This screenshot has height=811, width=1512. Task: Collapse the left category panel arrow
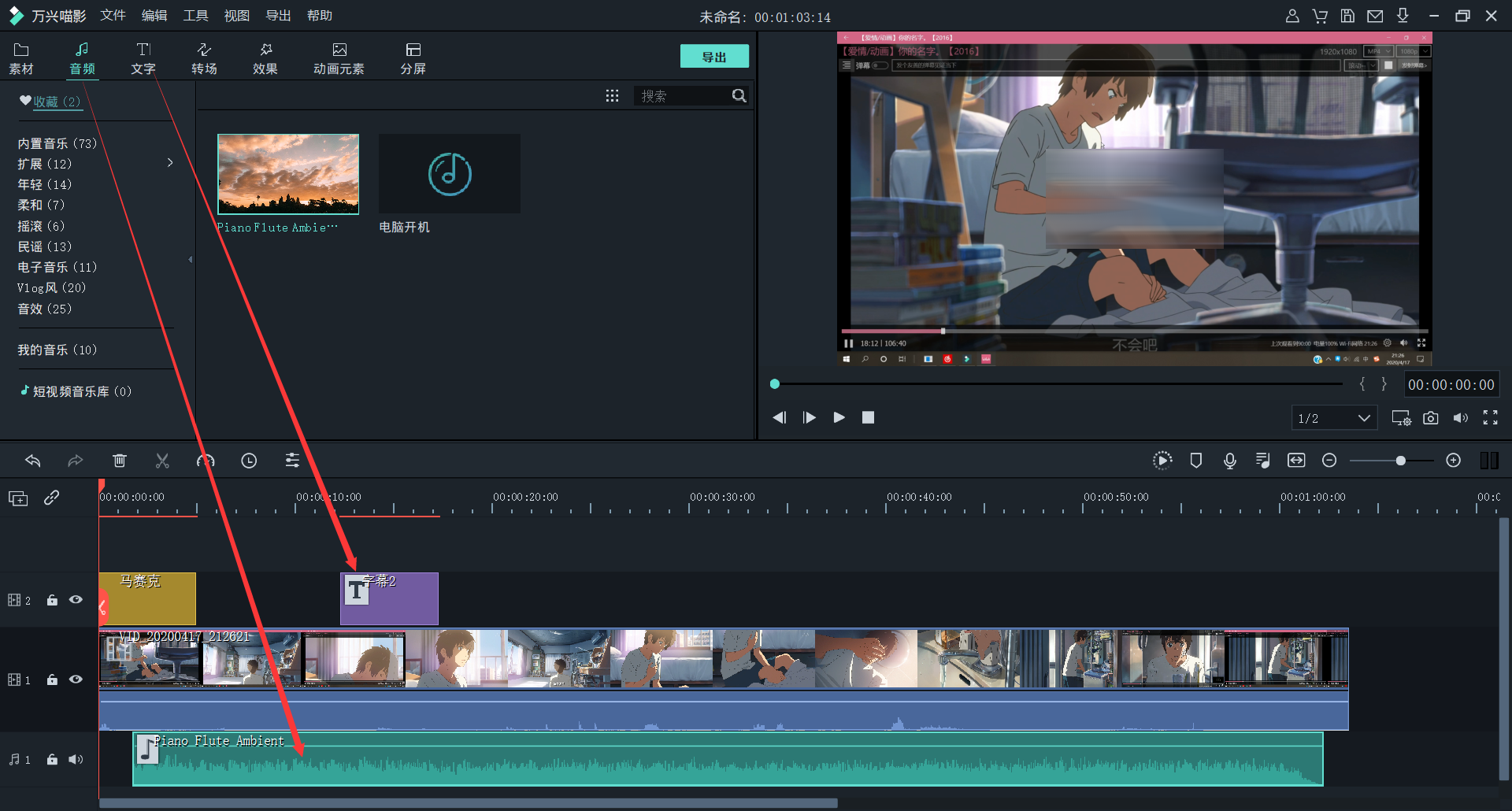point(190,259)
